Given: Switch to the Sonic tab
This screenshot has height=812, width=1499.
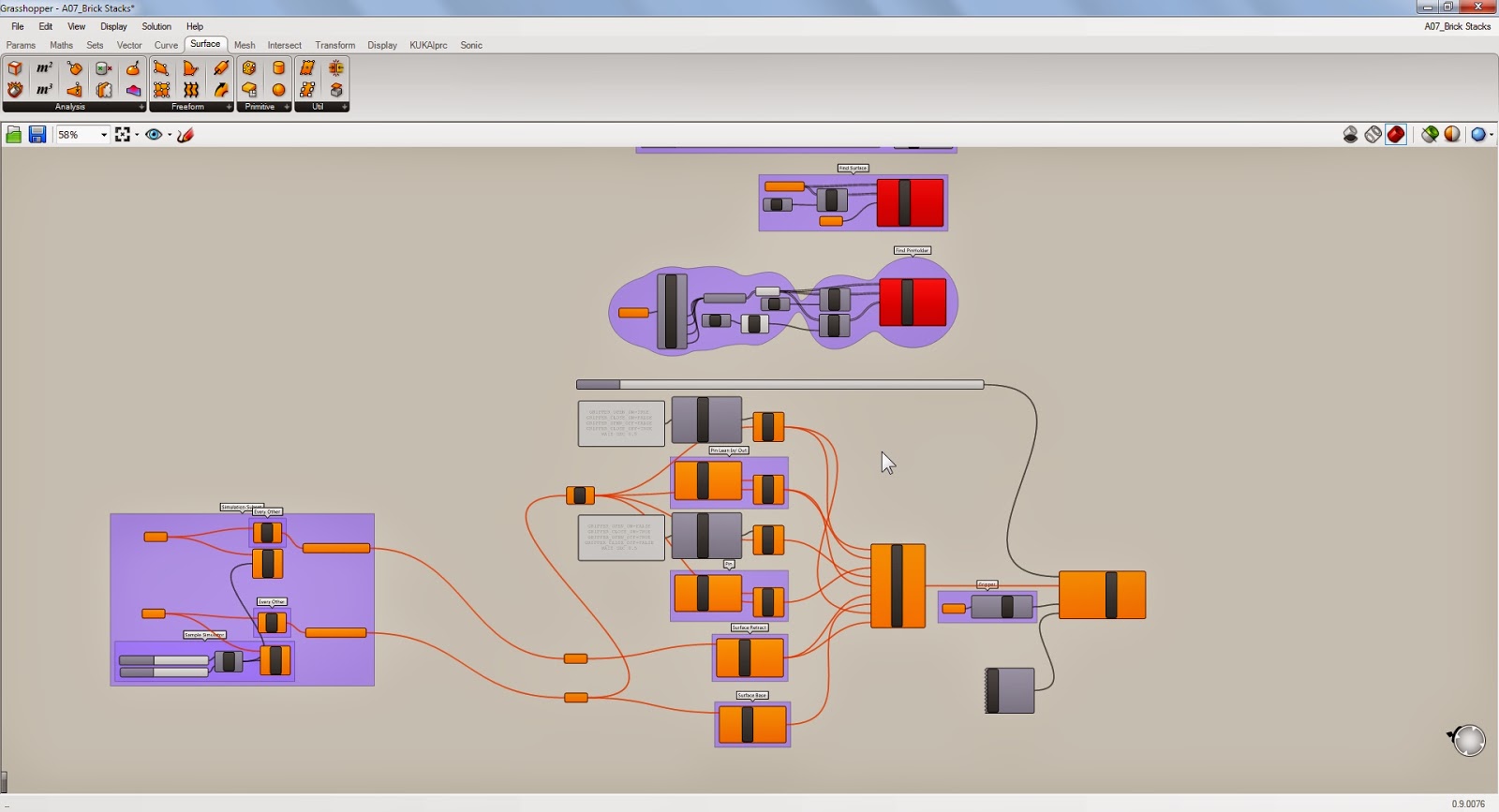Looking at the screenshot, I should [471, 45].
